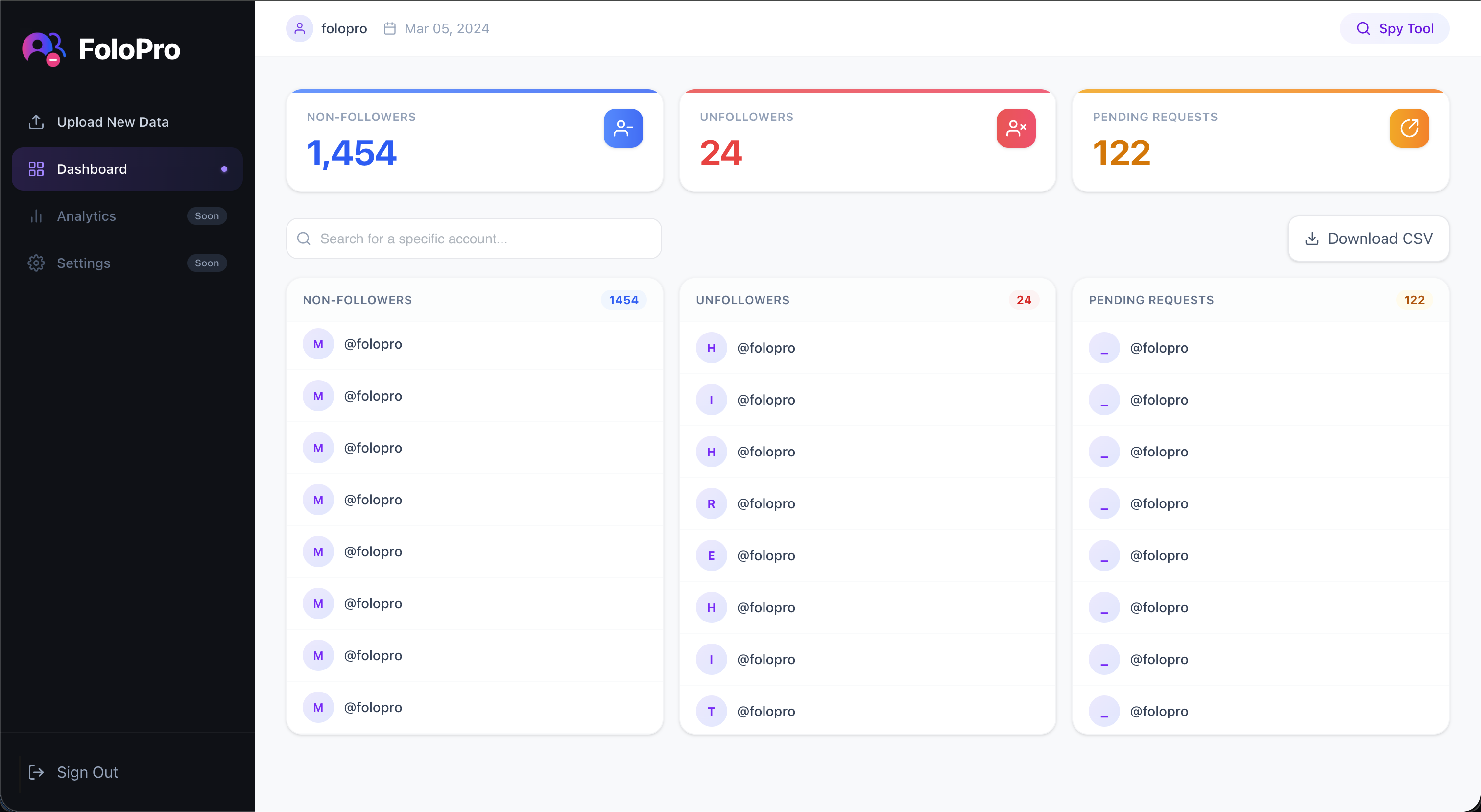The height and width of the screenshot is (812, 1481).
Task: Click the last M avatar in Non-Followers list
Action: pos(318,707)
